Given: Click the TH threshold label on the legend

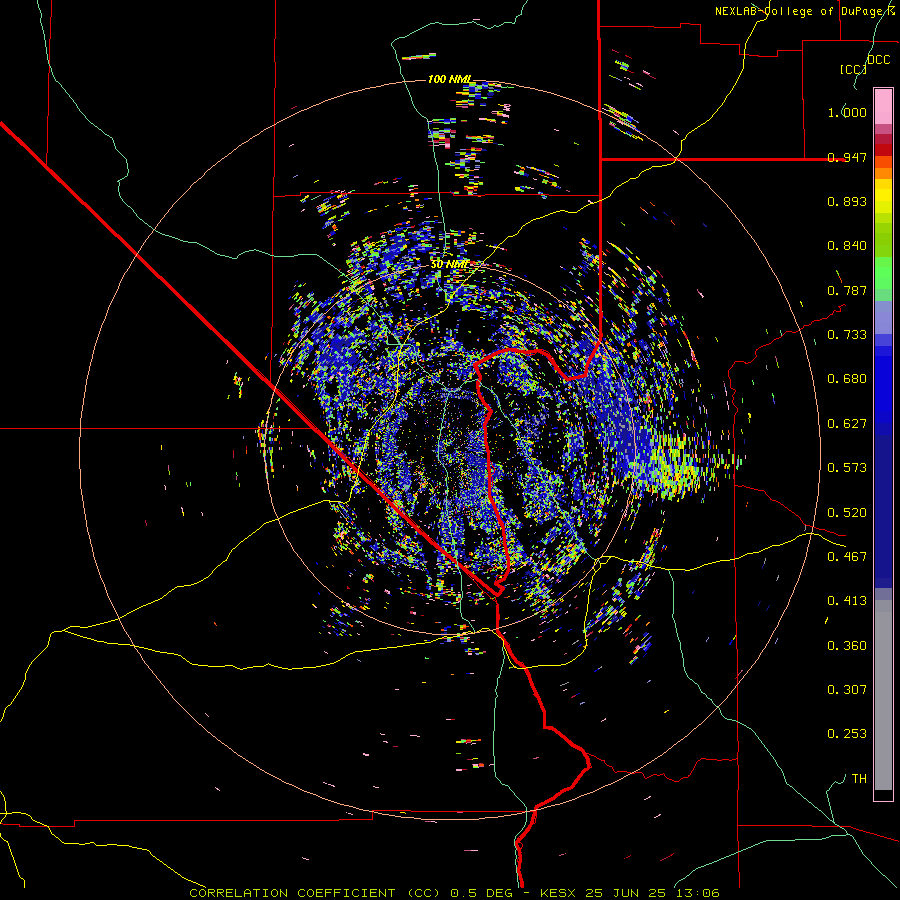Looking at the screenshot, I should 859,779.
